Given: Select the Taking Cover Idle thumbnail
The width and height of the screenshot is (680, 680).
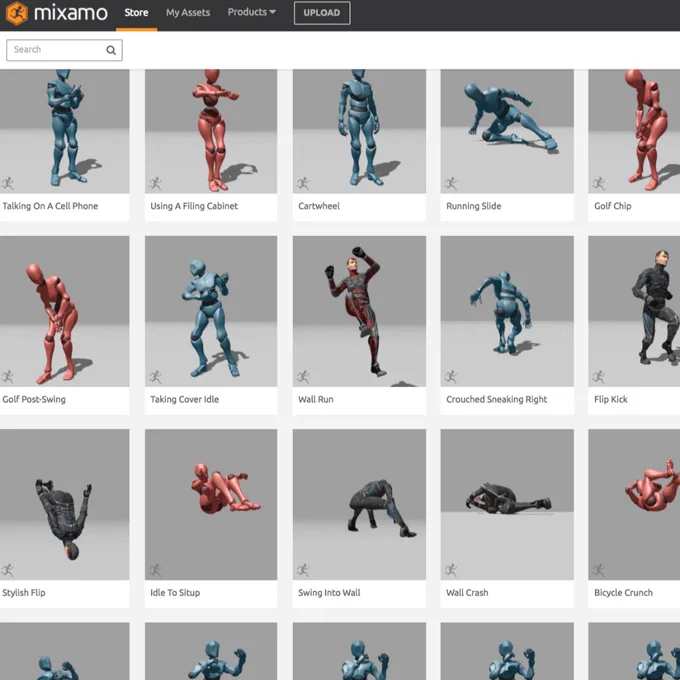Looking at the screenshot, I should (x=211, y=311).
